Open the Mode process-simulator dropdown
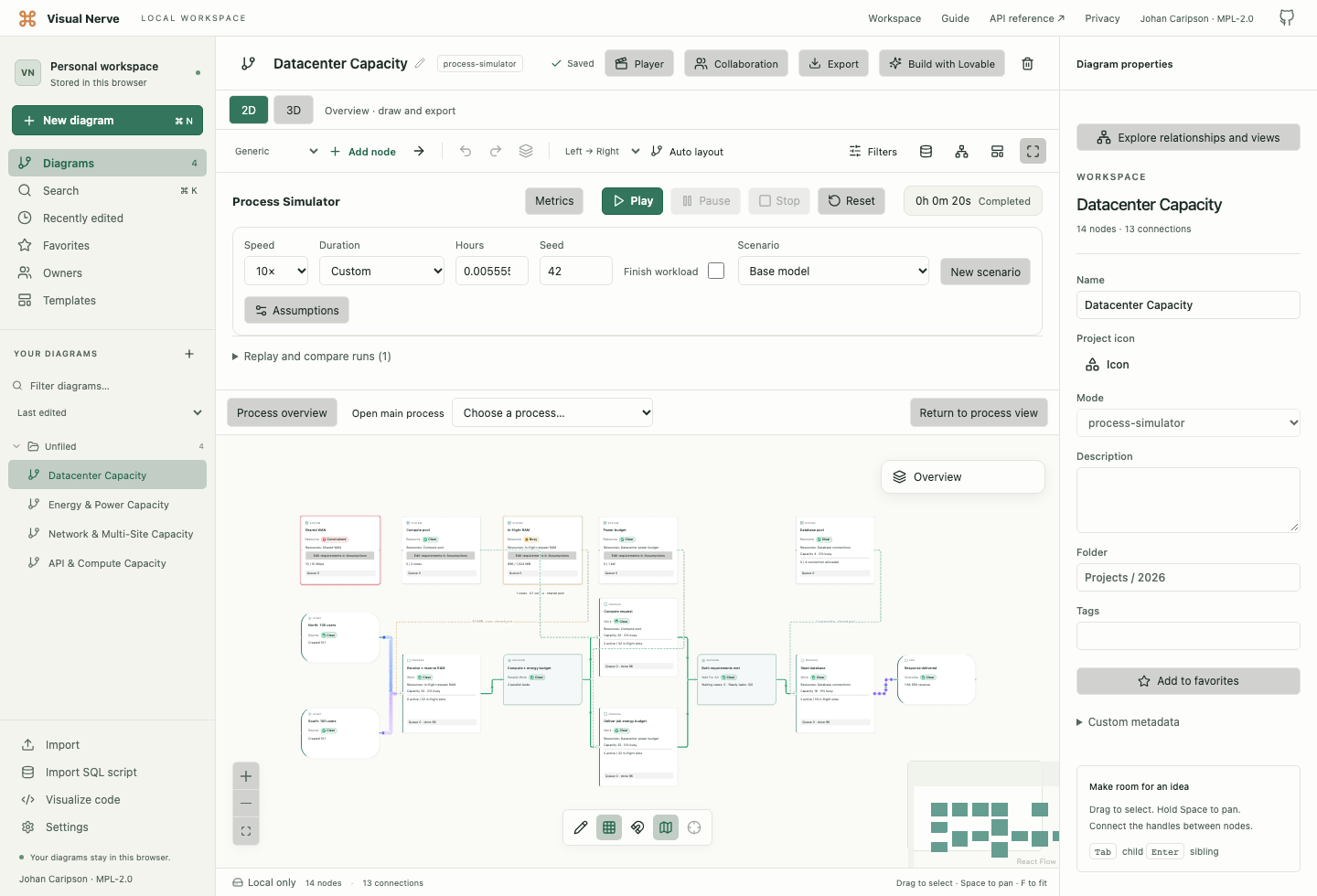The height and width of the screenshot is (896, 1317). click(x=1188, y=423)
